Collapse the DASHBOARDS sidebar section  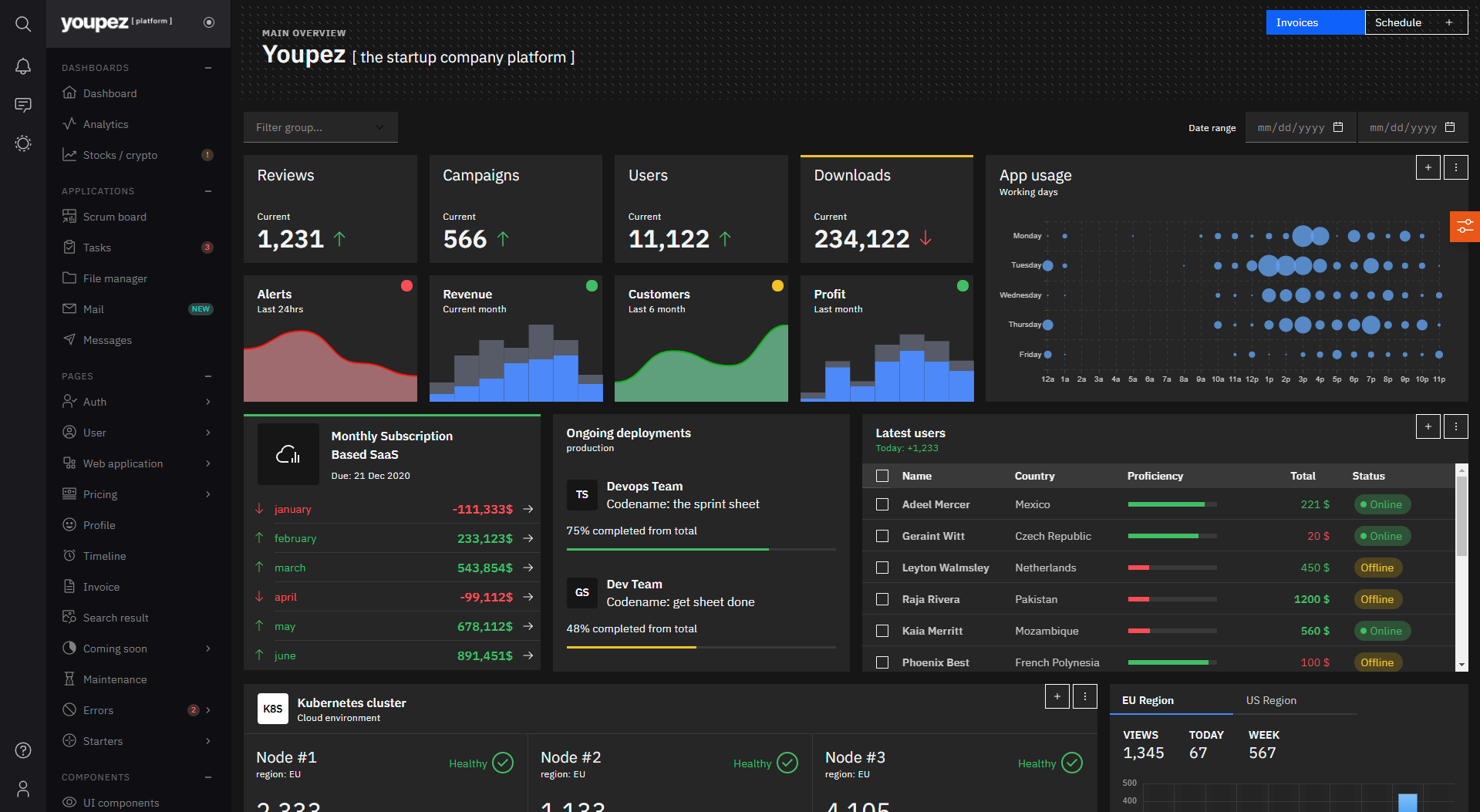pyautogui.click(x=208, y=68)
